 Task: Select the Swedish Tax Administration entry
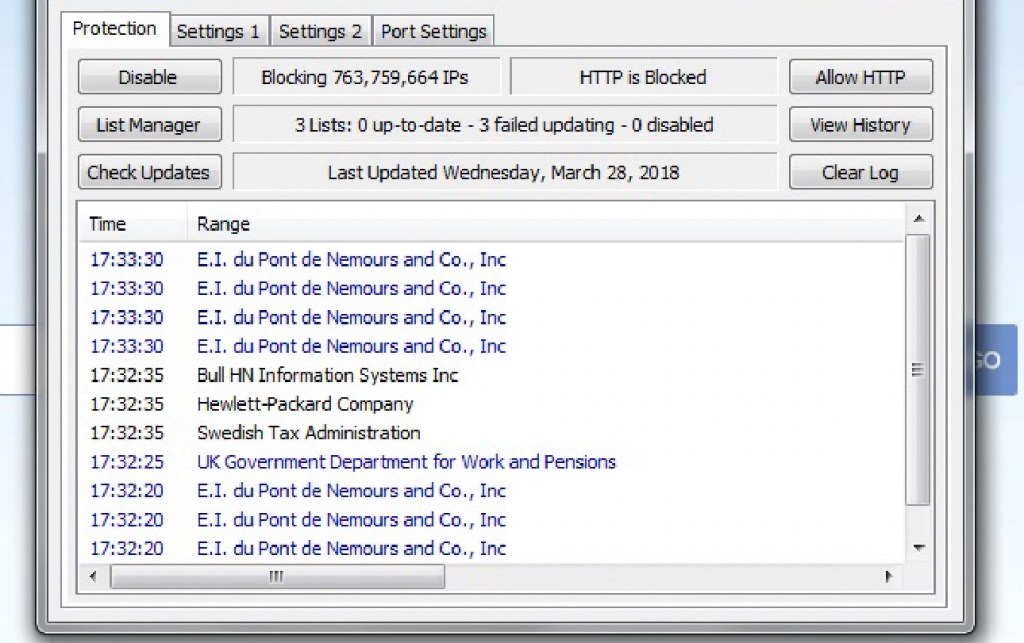(x=308, y=434)
